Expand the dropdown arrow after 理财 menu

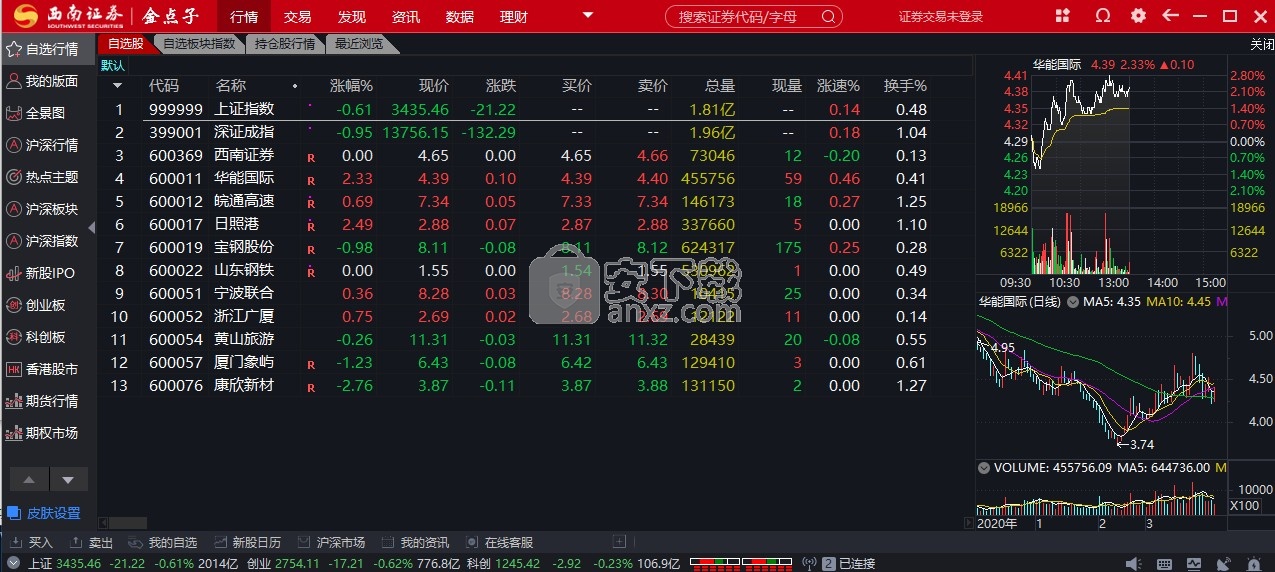pyautogui.click(x=587, y=15)
